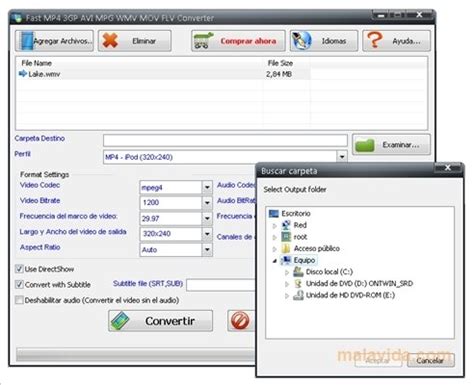The image size is (474, 385).
Task: Click the HD DVD-ROM (E:) drive icon
Action: click(x=298, y=295)
